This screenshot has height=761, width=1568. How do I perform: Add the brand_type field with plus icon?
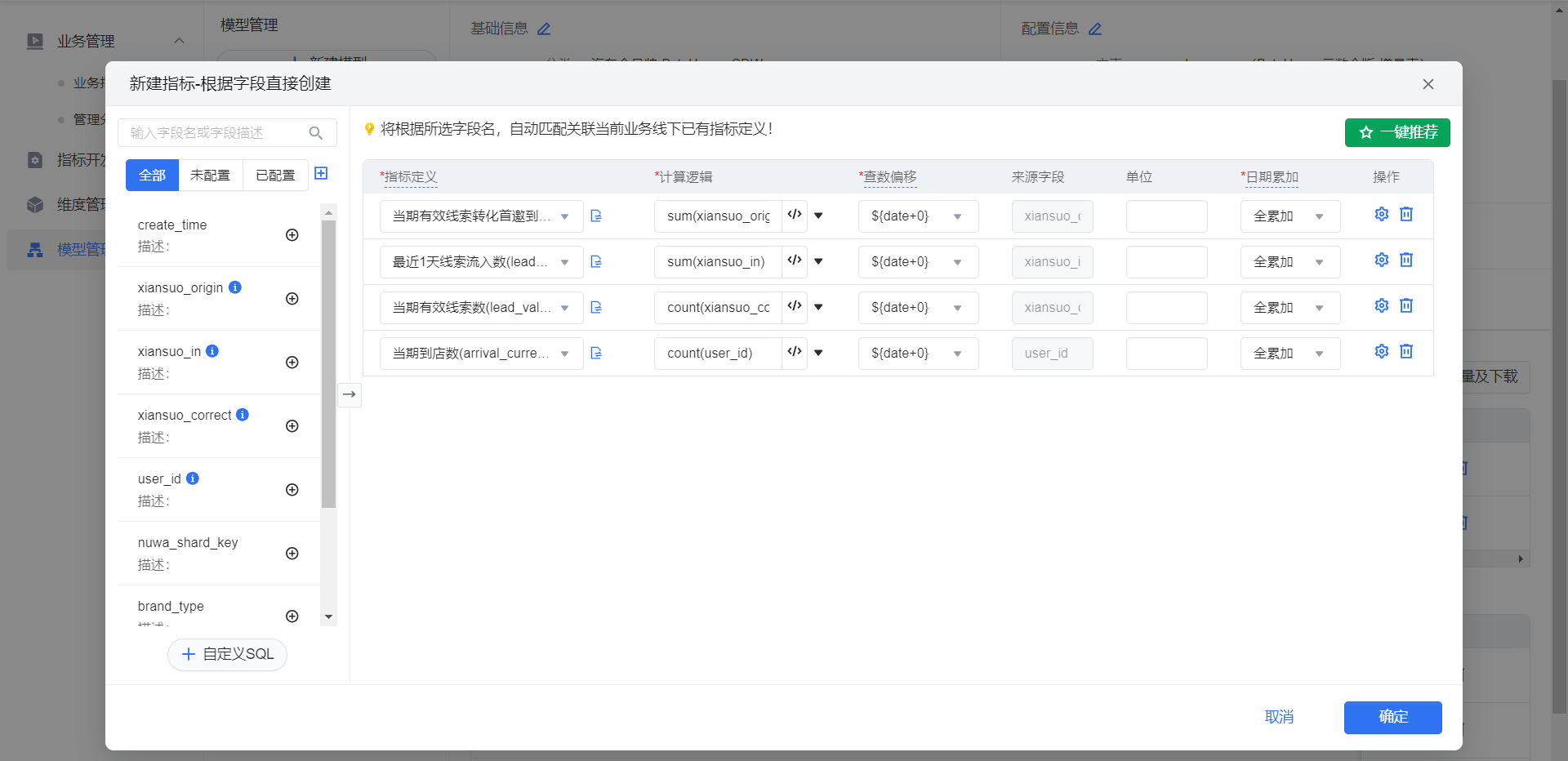coord(292,616)
